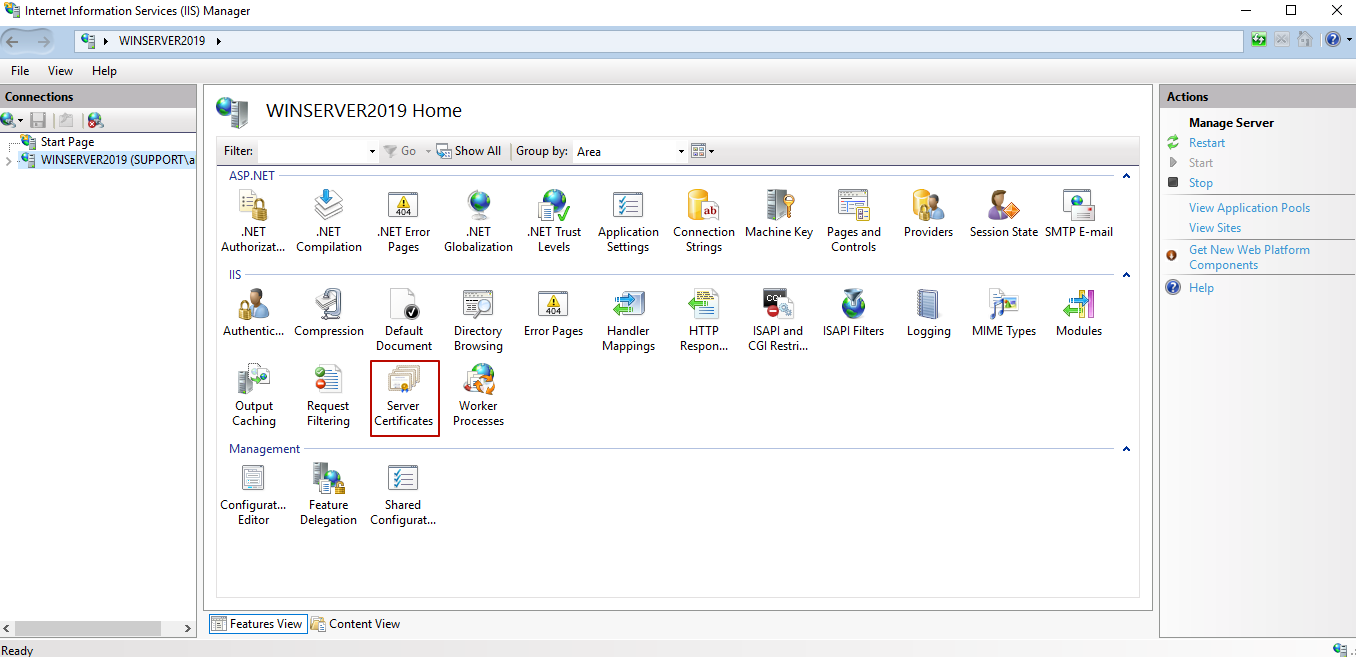Open the View menu
This screenshot has height=657, width=1356.
pyautogui.click(x=60, y=70)
